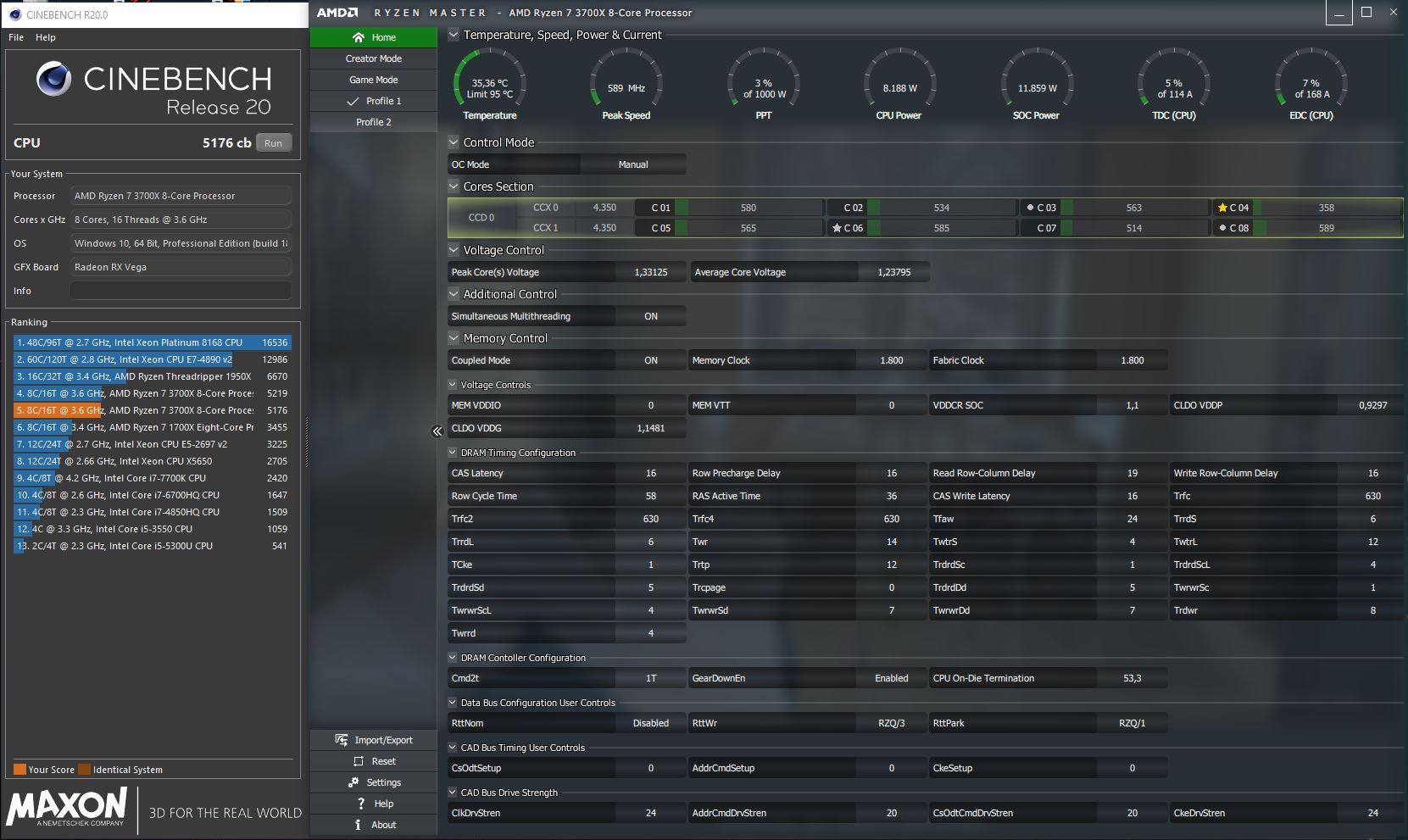
Task: Collapse Temperature, Speed, Power & Current section
Action: pos(454,35)
